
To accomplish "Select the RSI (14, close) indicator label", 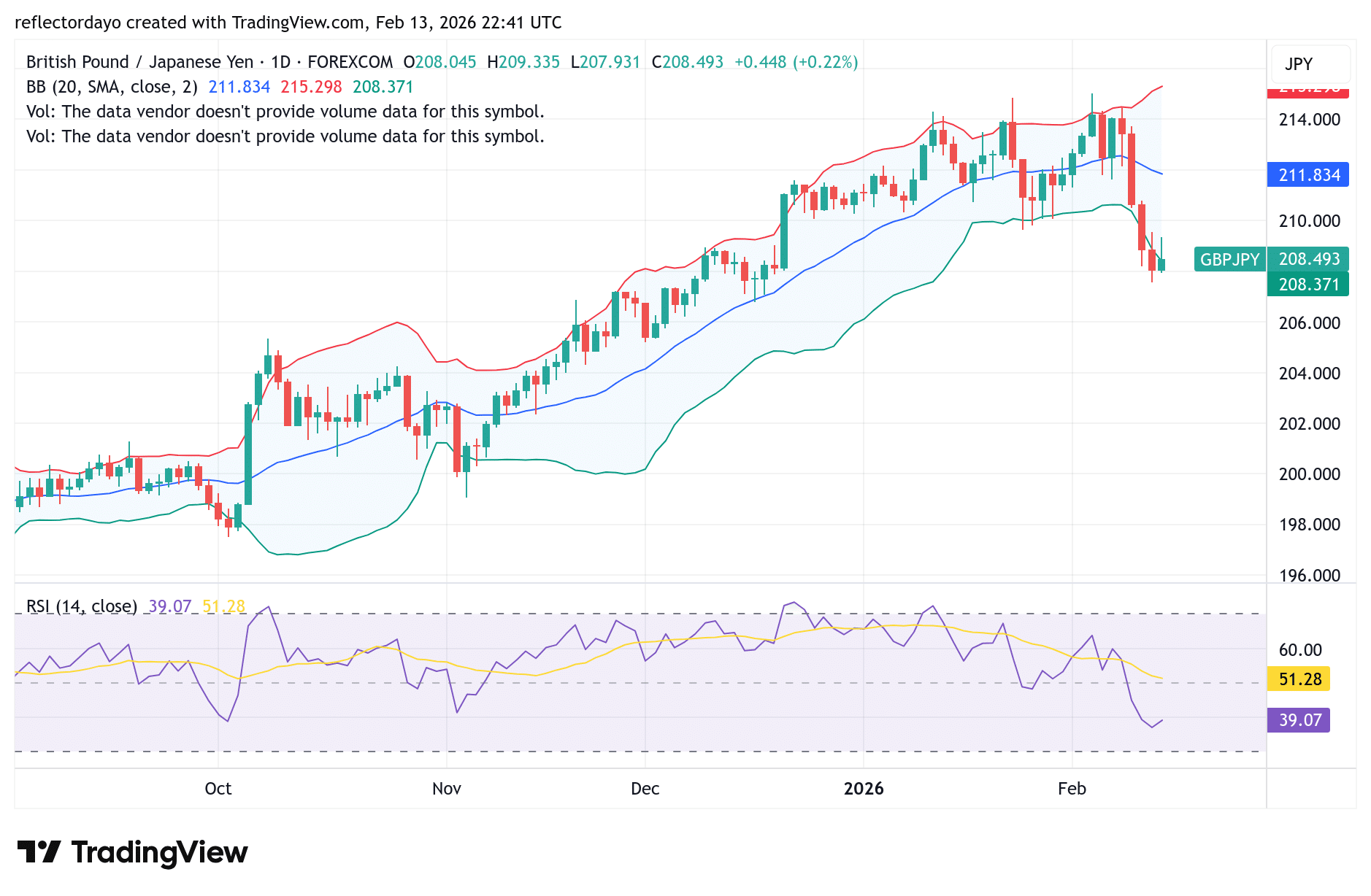I will click(x=80, y=606).
